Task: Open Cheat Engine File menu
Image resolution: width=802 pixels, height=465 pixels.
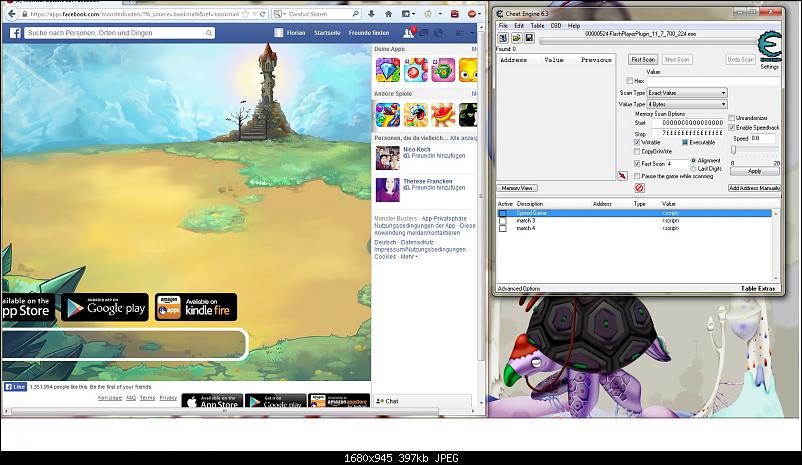Action: pos(503,26)
